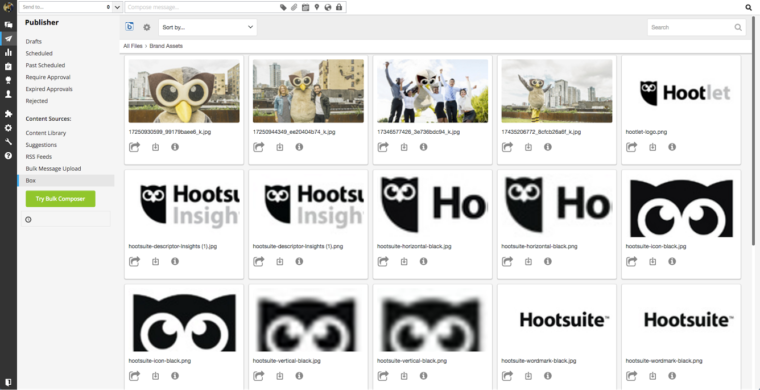The width and height of the screenshot is (760, 390).
Task: Download hootsuite-icon-black.jpg
Action: 652,262
